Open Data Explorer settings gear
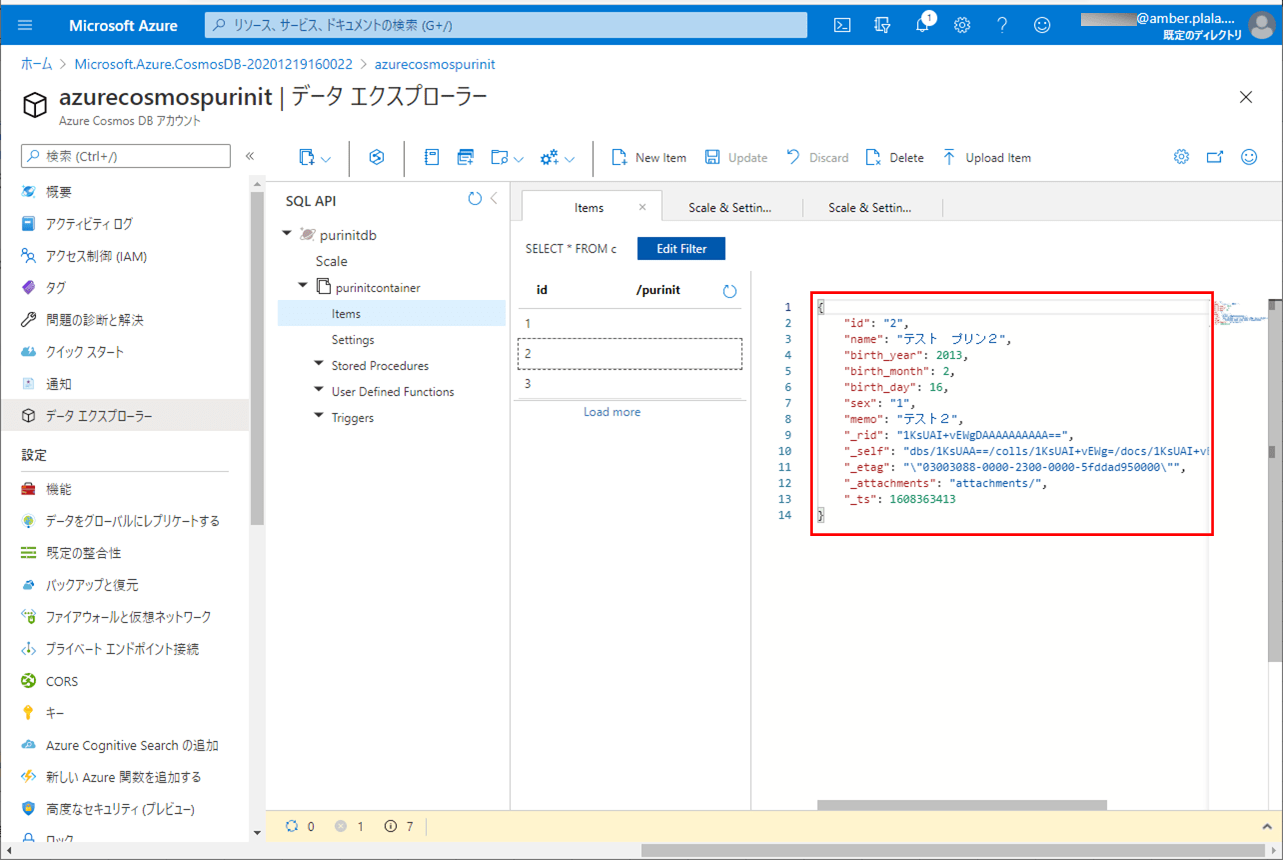The height and width of the screenshot is (860, 1283). (1181, 157)
